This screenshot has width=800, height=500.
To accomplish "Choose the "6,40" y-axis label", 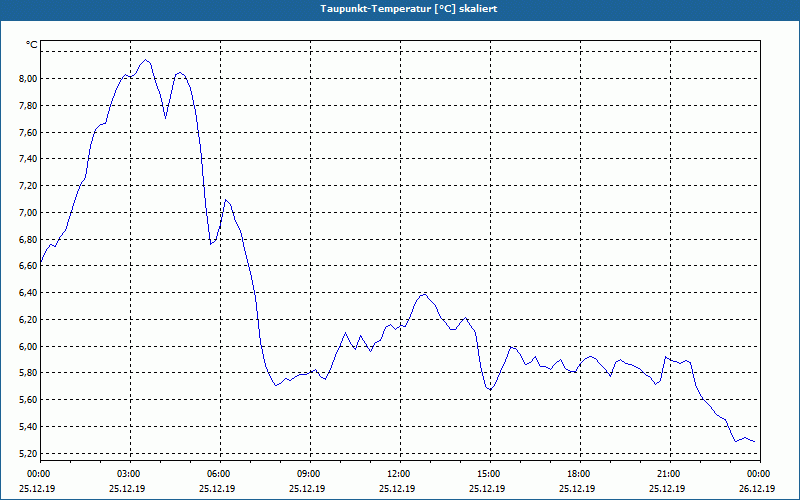I will [x=29, y=293].
